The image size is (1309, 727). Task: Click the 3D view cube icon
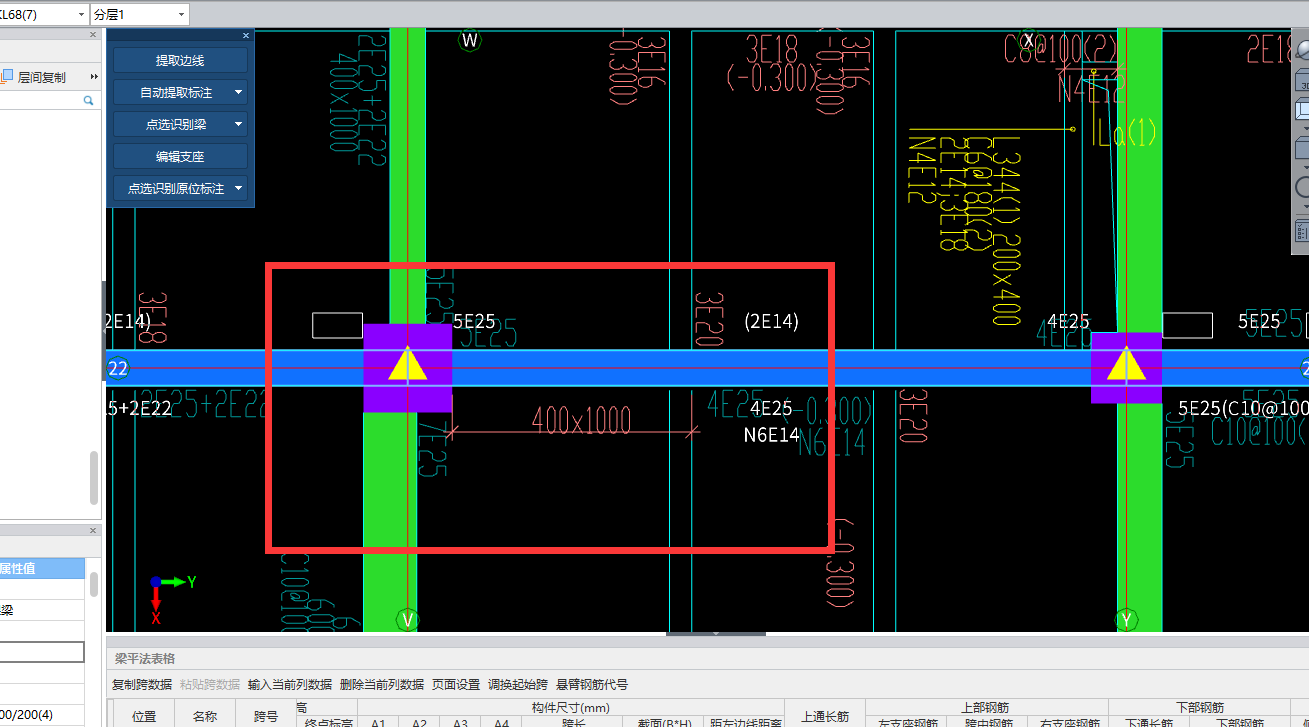[1302, 82]
